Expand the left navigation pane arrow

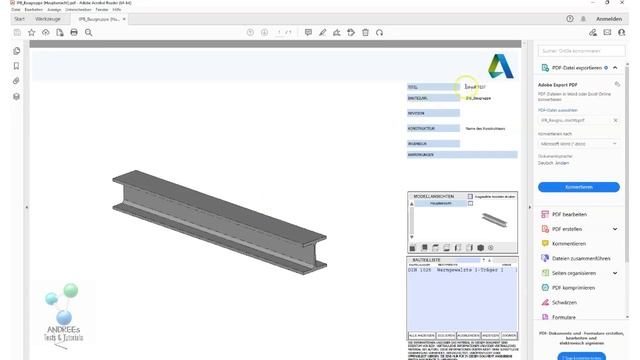tap(27, 207)
